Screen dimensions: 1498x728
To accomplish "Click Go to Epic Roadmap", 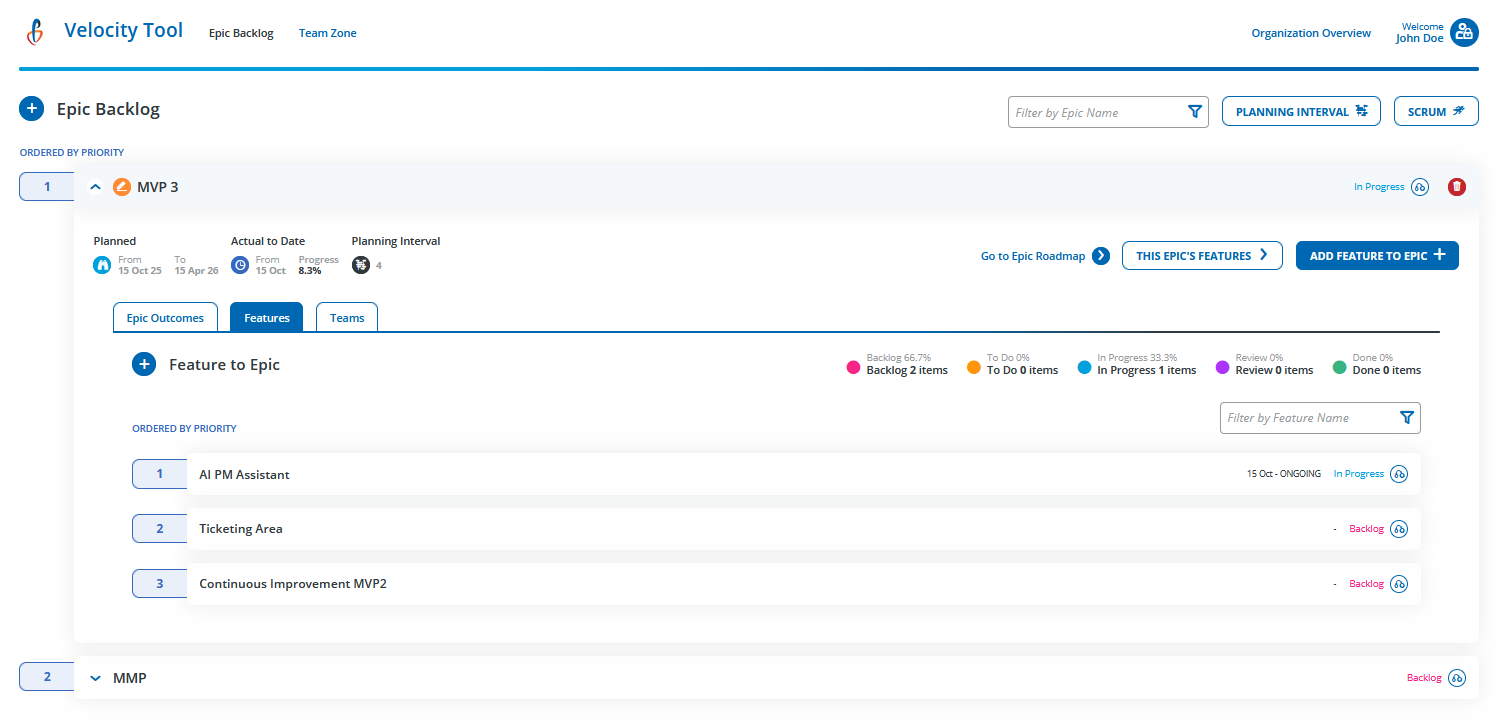I will tap(1035, 255).
